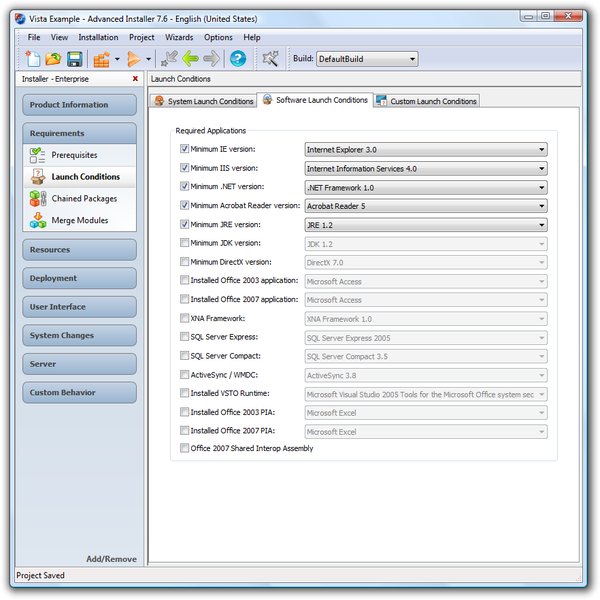Image resolution: width=600 pixels, height=600 pixels.
Task: Click the Save floppy disk icon
Action: point(75,59)
